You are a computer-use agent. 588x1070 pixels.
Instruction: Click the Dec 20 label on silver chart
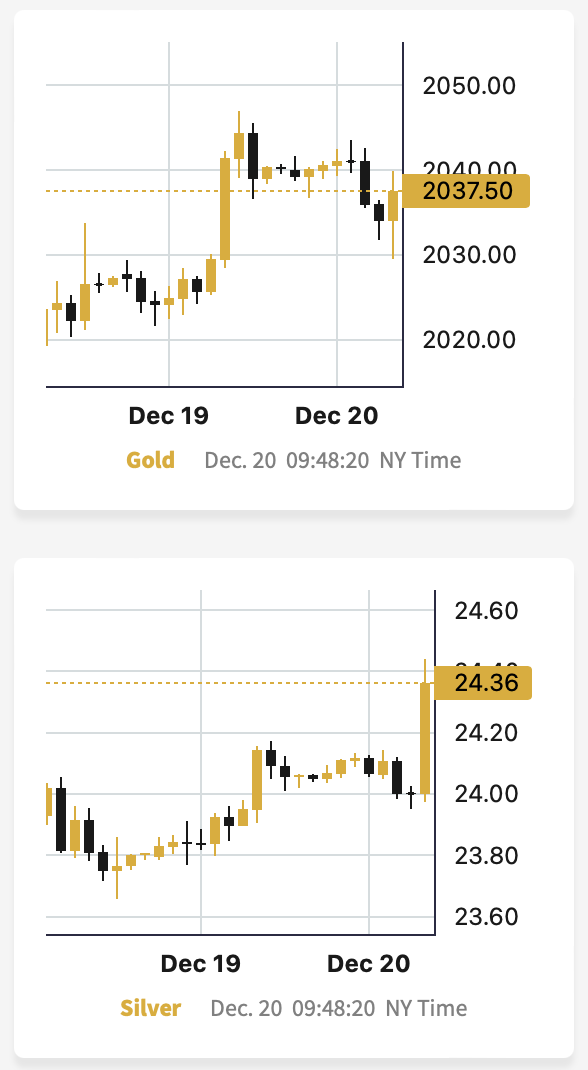[368, 964]
